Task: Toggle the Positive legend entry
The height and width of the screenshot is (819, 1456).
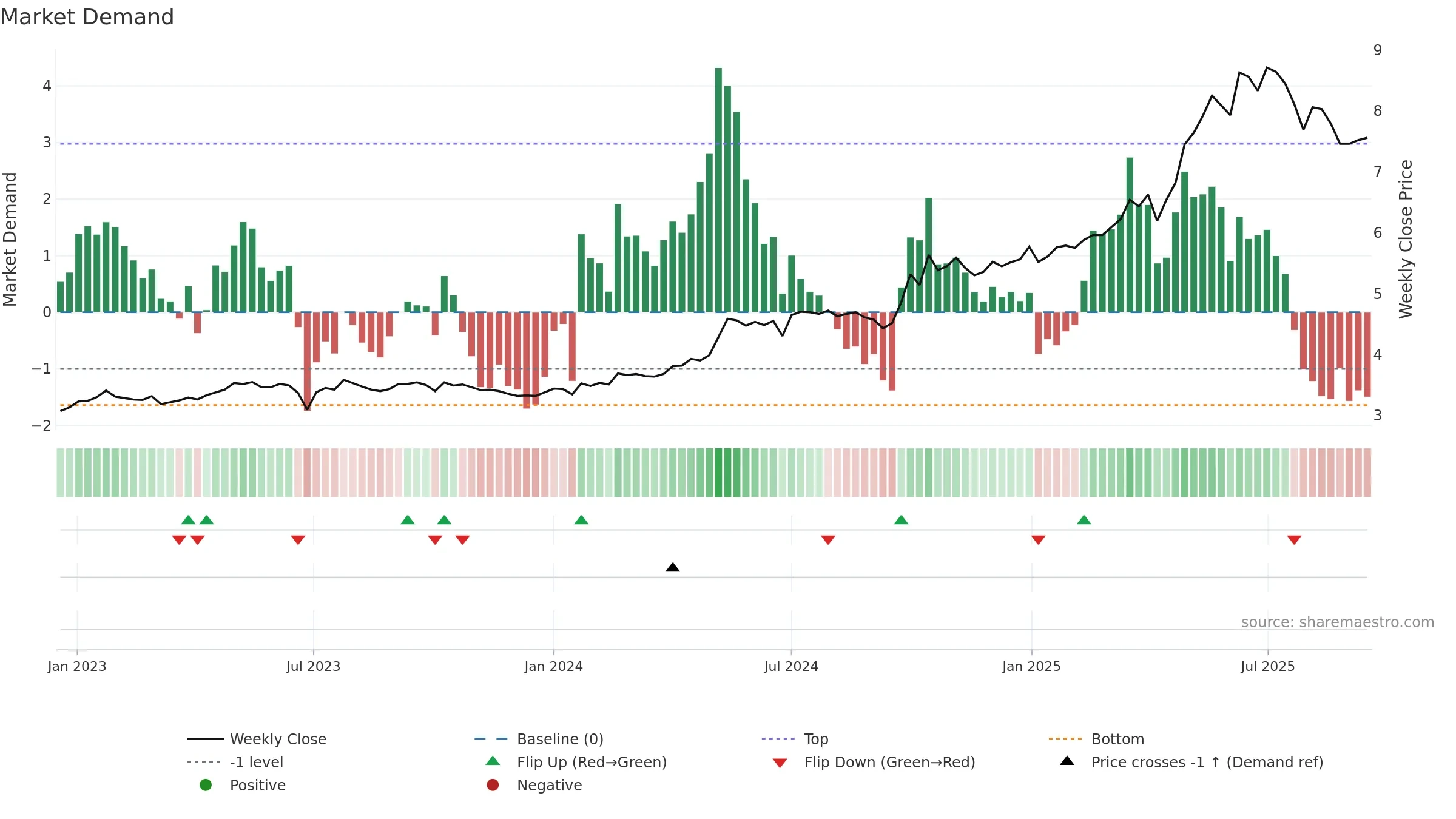Action: (243, 785)
